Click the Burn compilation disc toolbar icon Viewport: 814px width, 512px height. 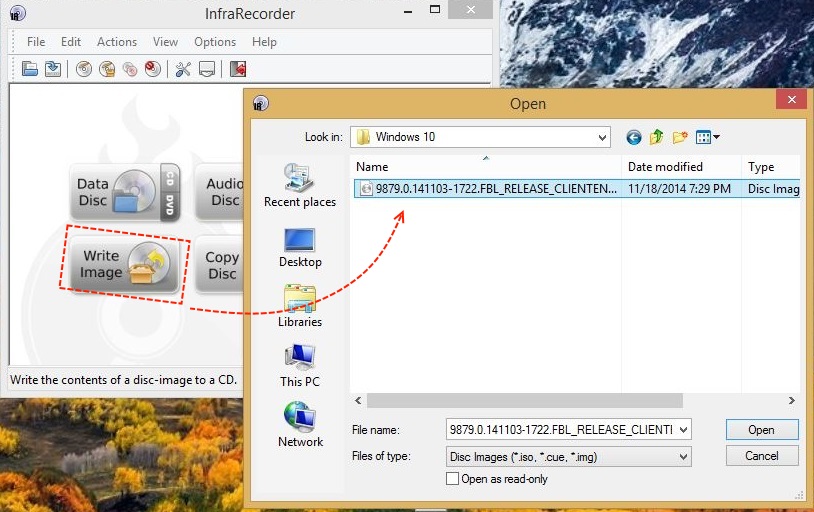(84, 69)
